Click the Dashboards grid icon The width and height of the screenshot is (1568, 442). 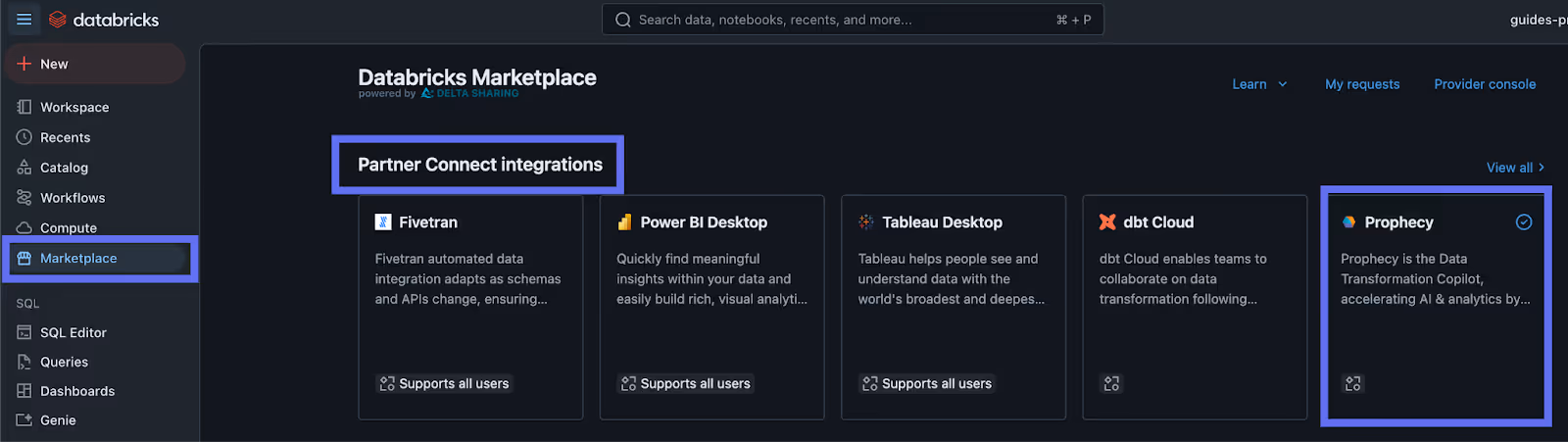(24, 391)
